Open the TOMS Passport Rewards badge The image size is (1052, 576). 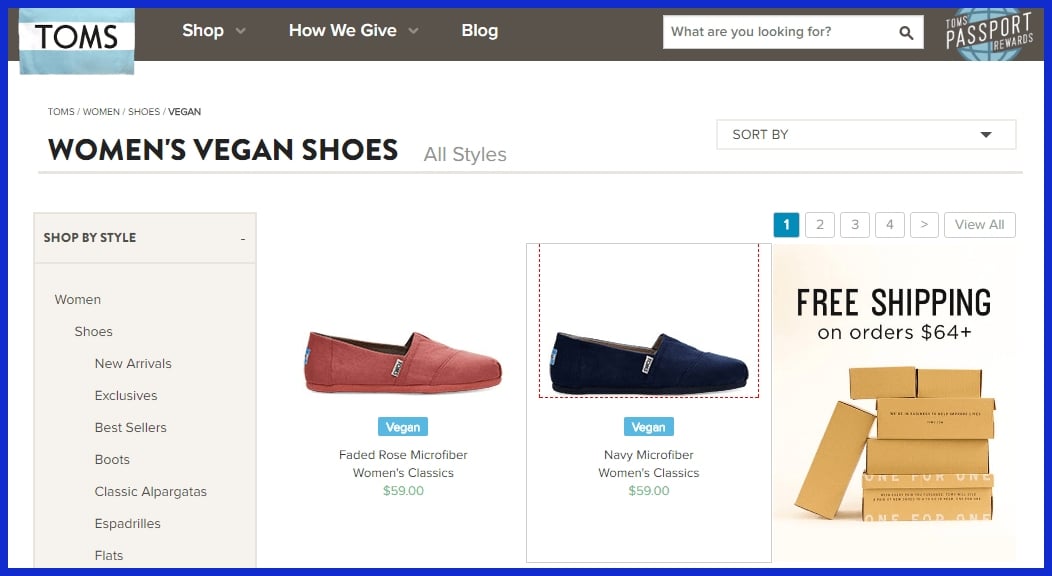coord(988,31)
